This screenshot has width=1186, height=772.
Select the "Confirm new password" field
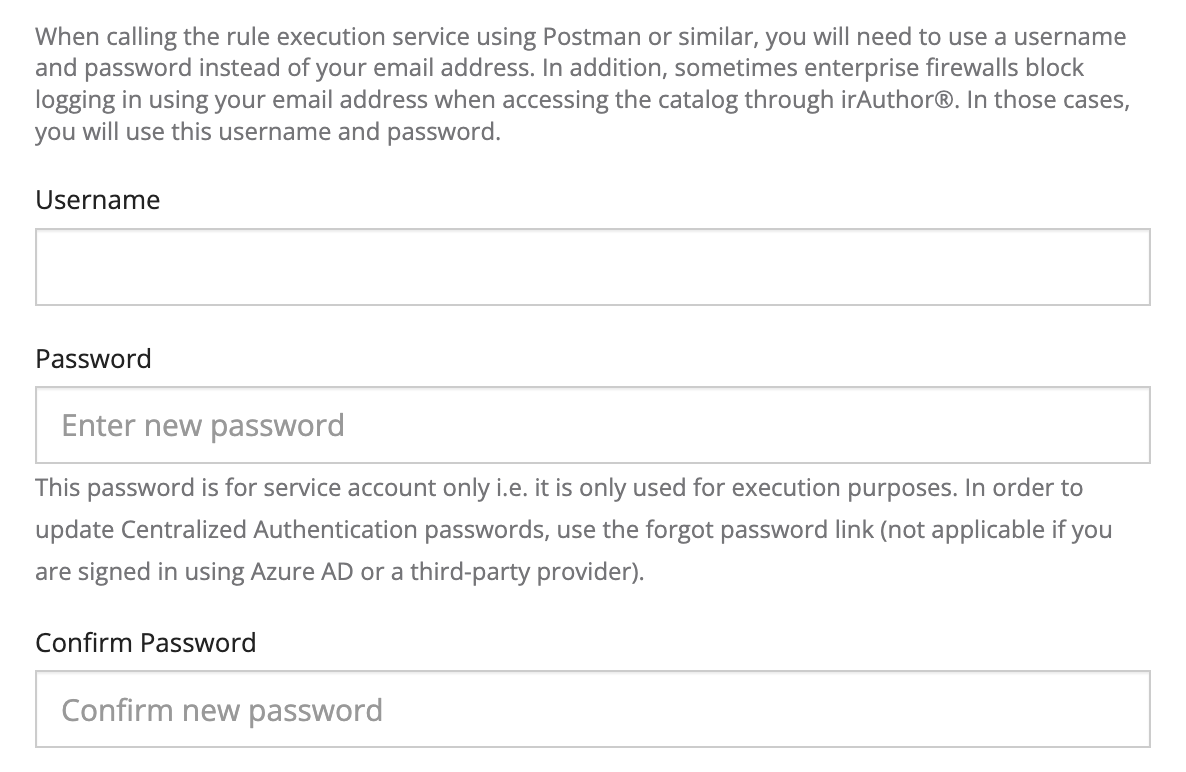point(592,710)
